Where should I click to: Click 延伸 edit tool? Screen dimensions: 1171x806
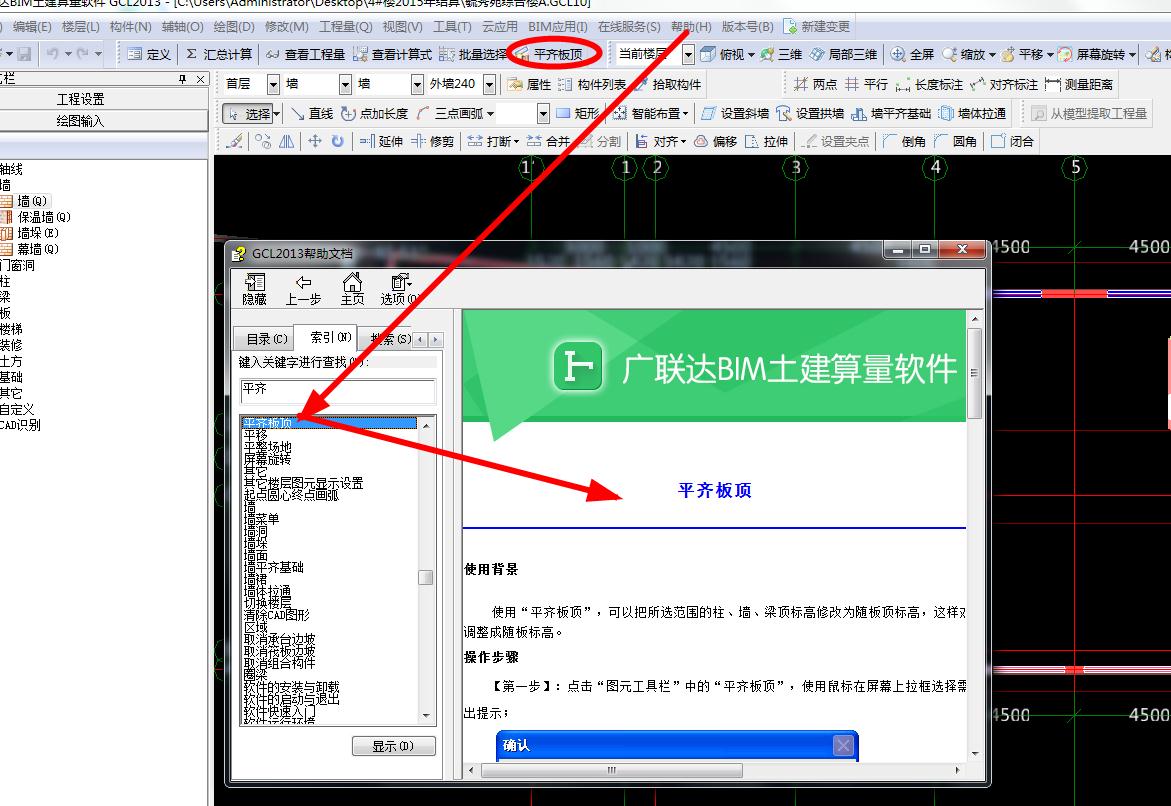click(381, 141)
